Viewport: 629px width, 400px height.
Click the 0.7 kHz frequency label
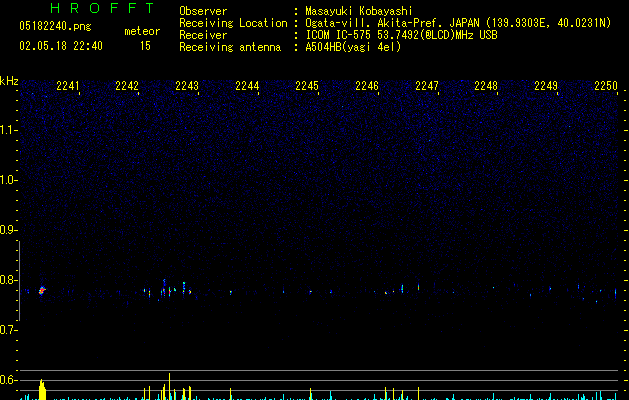[x=8, y=330]
